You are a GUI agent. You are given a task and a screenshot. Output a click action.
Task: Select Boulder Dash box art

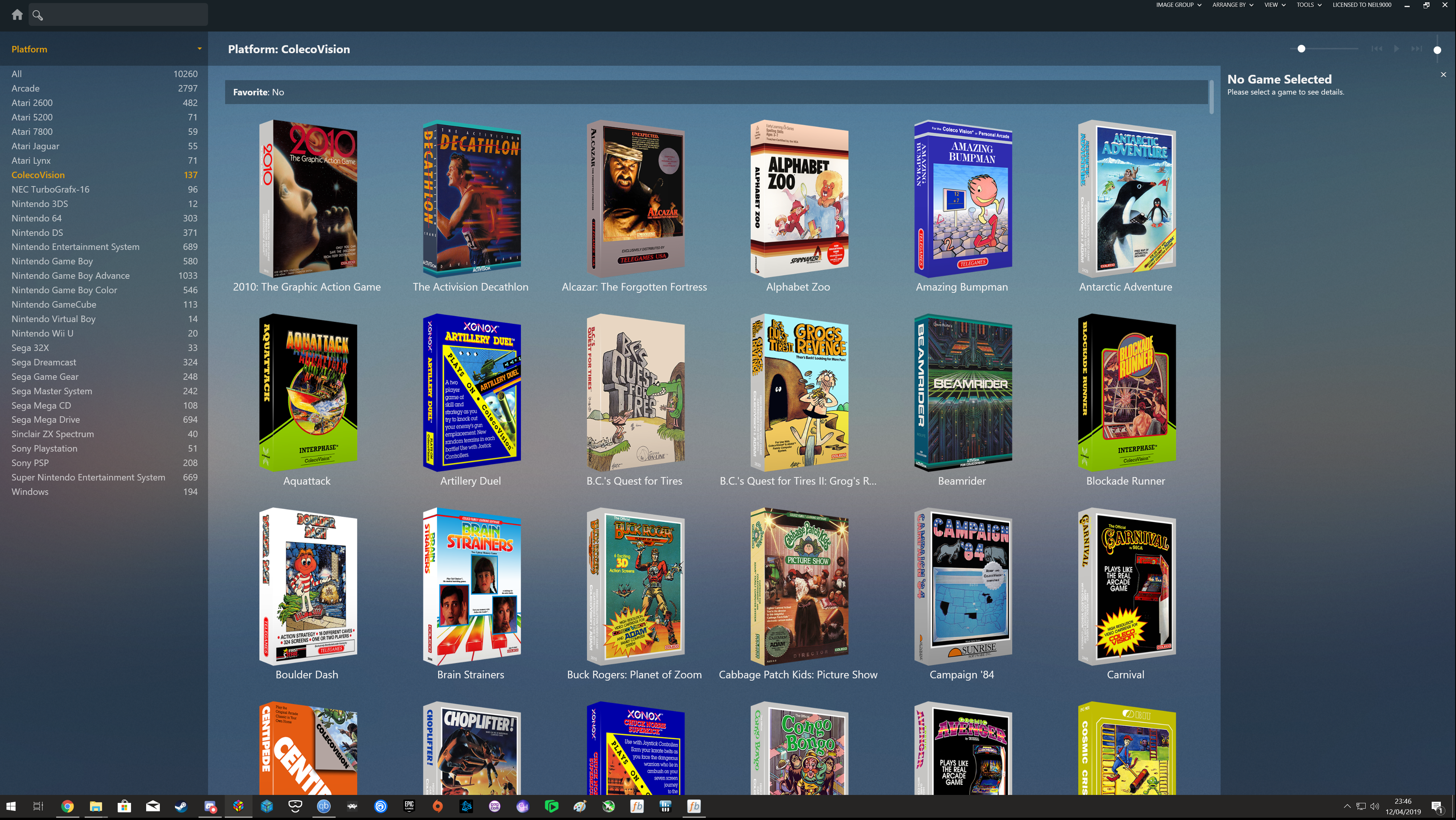coord(308,586)
